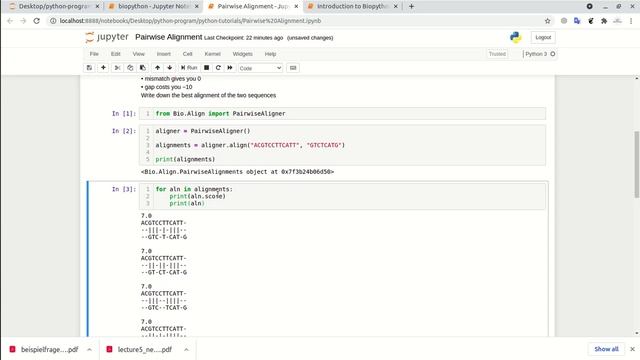
Task: Open the Insert menu
Action: tap(164, 54)
